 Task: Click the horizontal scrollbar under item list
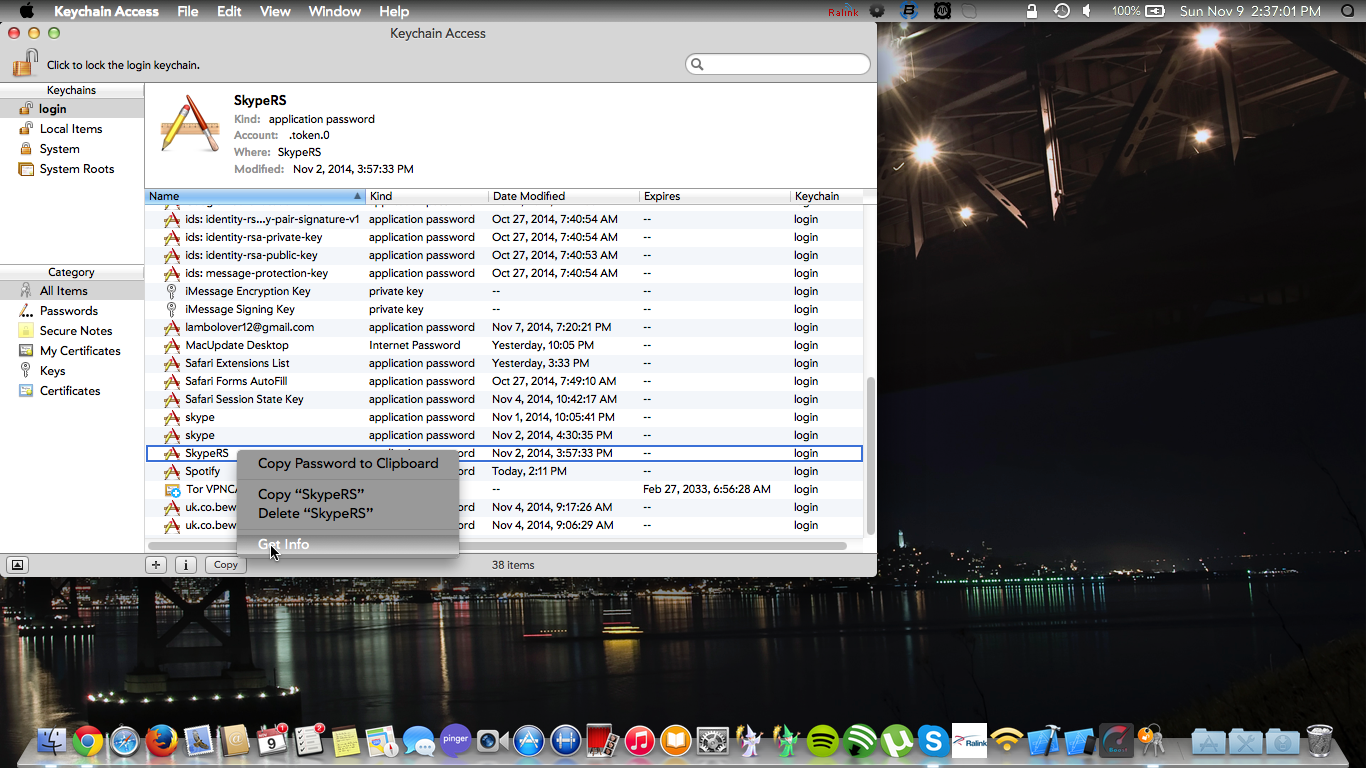point(497,546)
